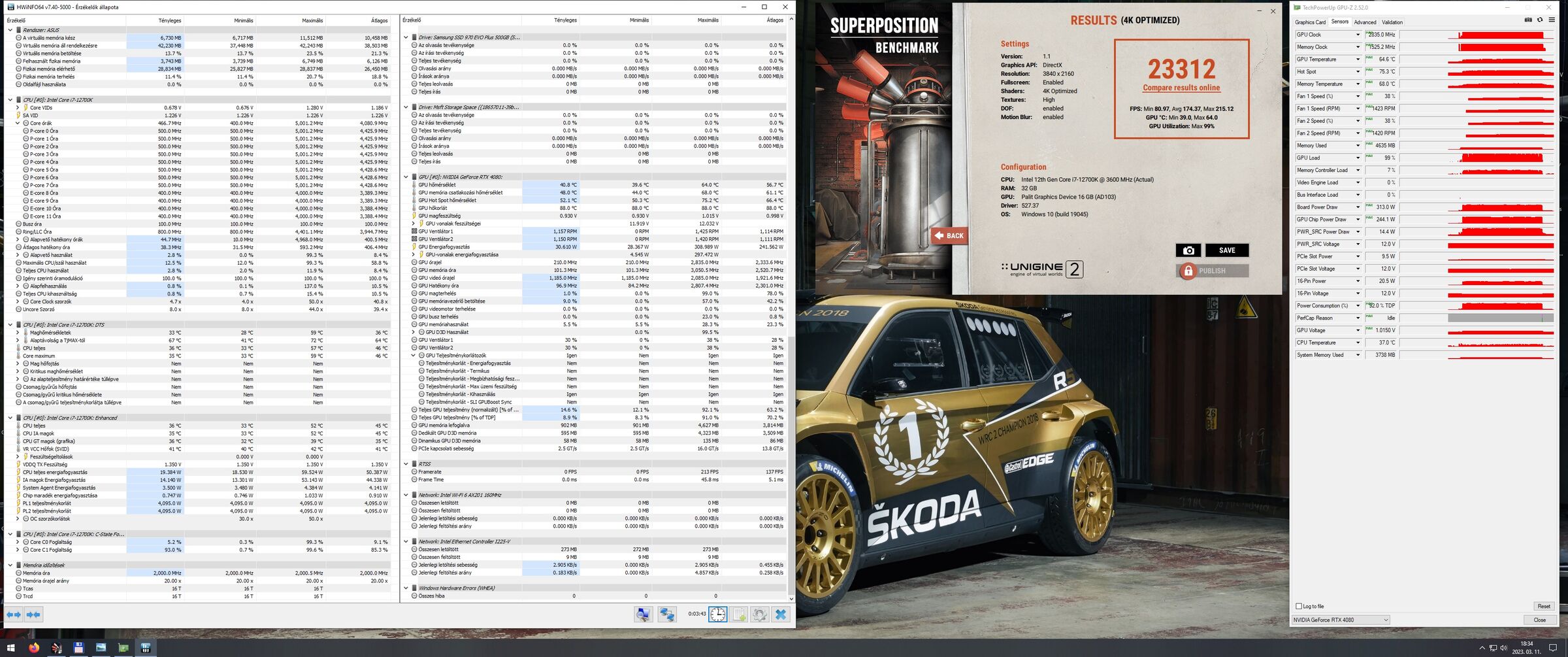Click Superposition taskbar icon
This screenshot has width=1568, height=657.
[x=57, y=648]
